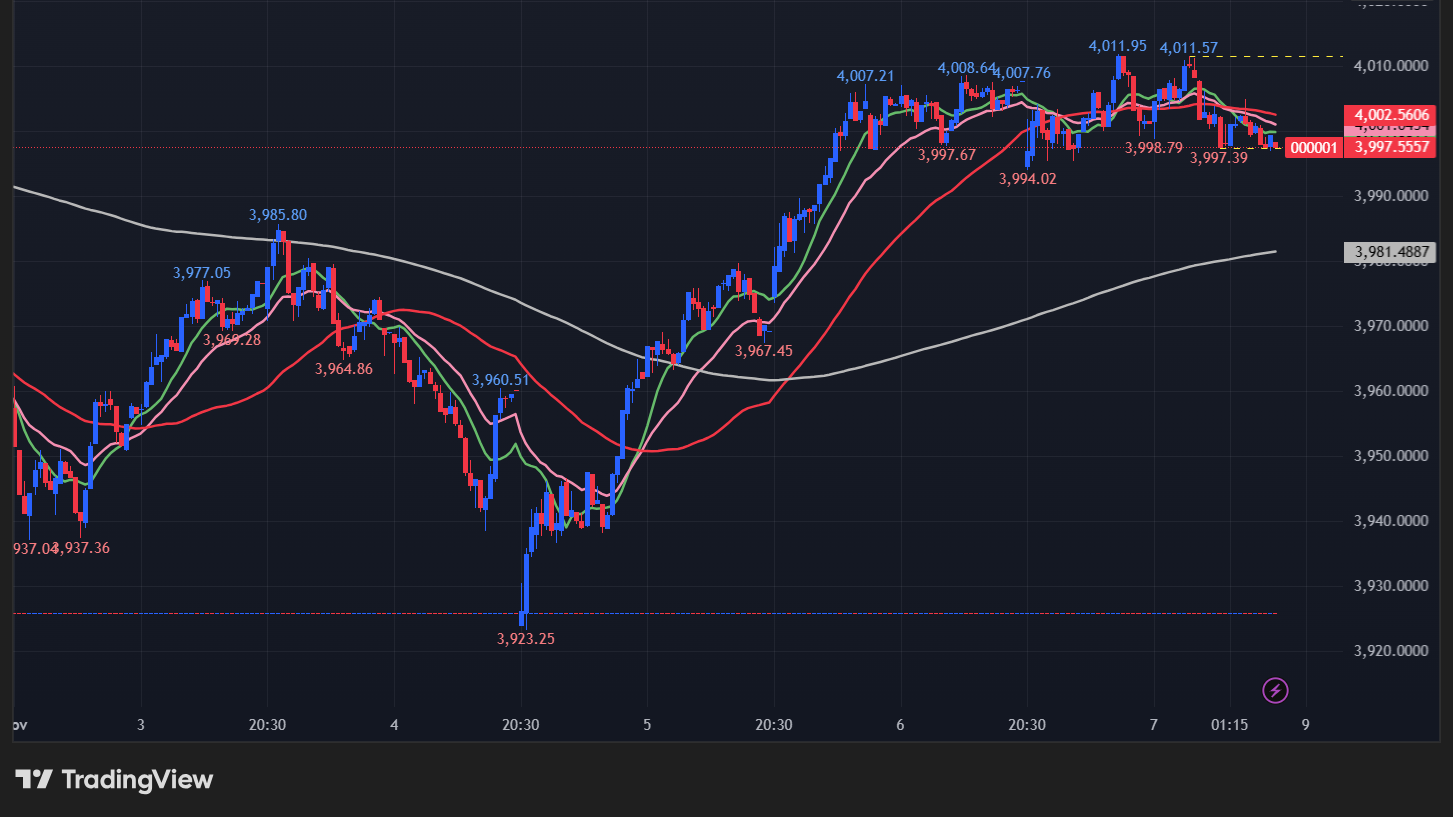1453x817 pixels.
Task: Select the 3,960.51 pivot high label
Action: (500, 380)
